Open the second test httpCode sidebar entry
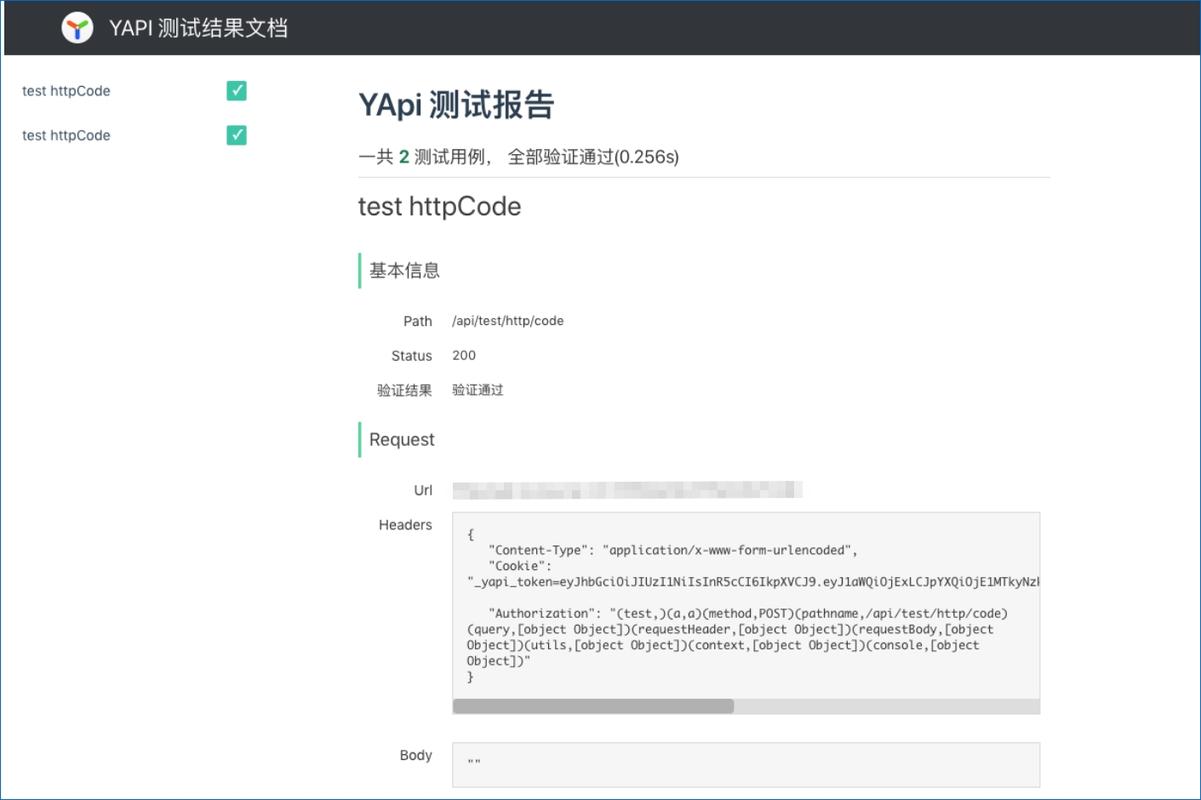 pos(66,135)
